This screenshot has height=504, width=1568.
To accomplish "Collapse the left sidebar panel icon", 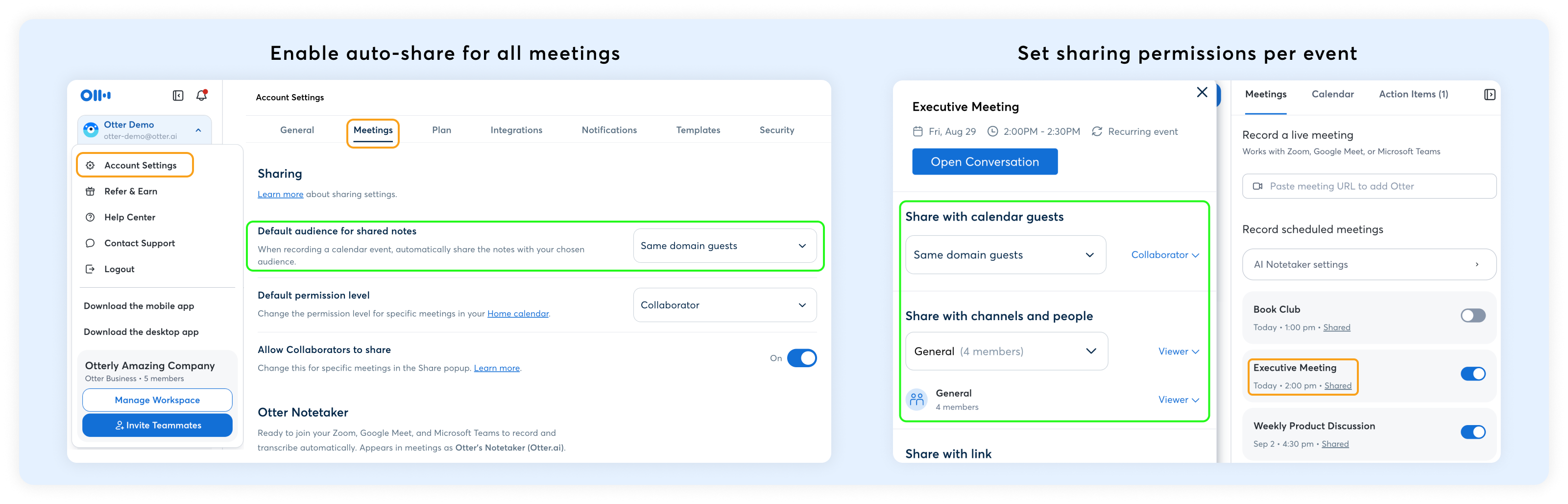I will point(178,95).
